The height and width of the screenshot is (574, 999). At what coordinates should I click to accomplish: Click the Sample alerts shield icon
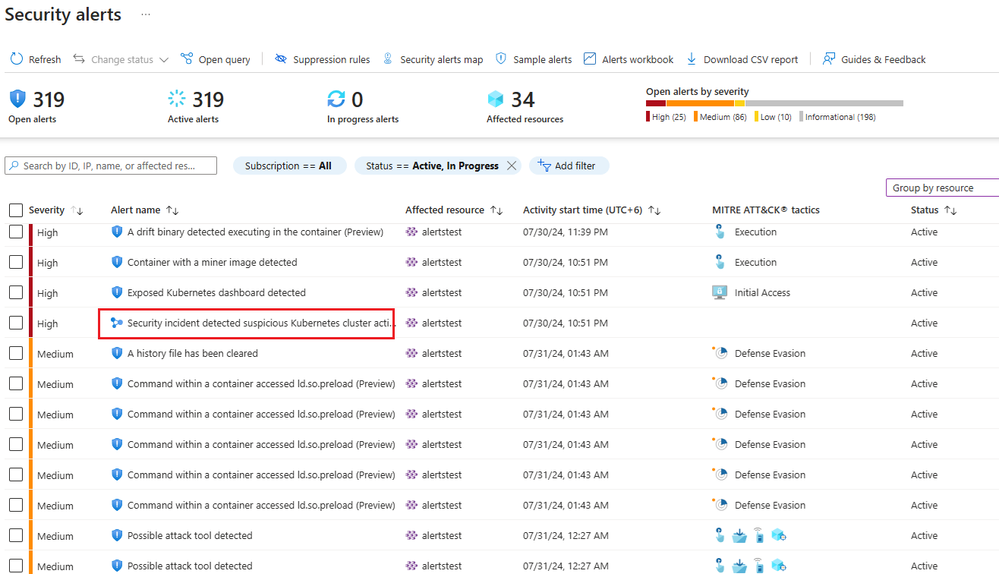[x=501, y=59]
